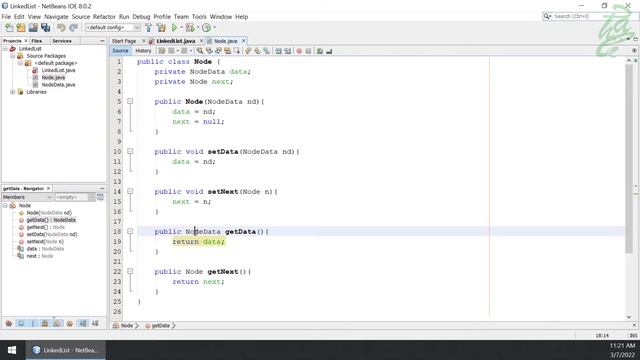Screen dimensions: 640x360
Task: Collapse the LinkedList project tree node
Action: (x=5, y=49)
